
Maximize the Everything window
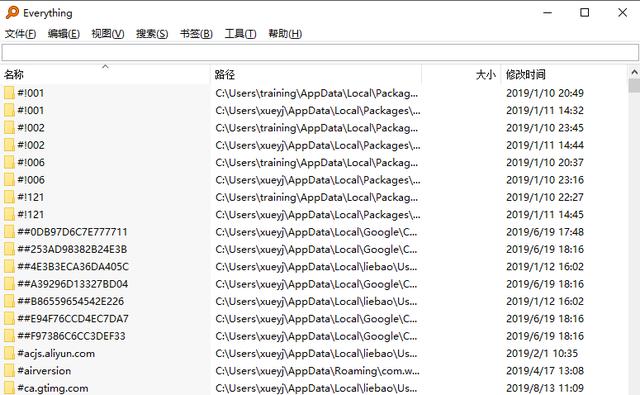coord(584,13)
